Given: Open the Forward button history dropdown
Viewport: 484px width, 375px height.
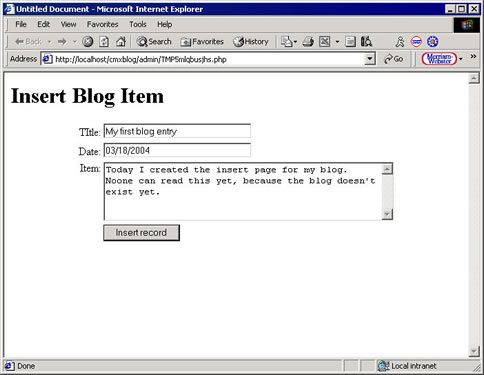Looking at the screenshot, I should click(75, 42).
